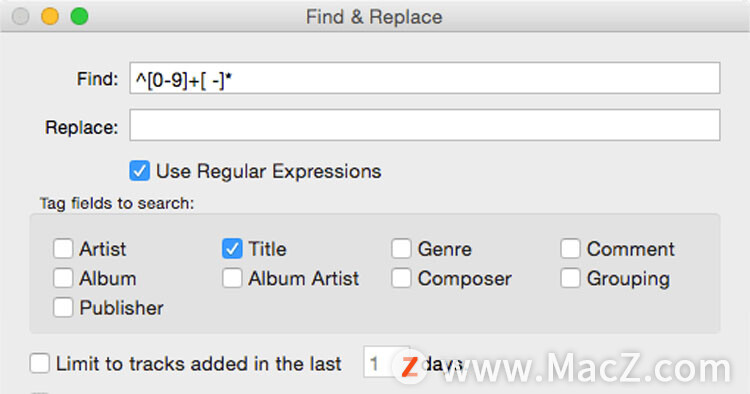750x394 pixels.
Task: Select the Album Artist checkbox
Action: click(x=232, y=278)
